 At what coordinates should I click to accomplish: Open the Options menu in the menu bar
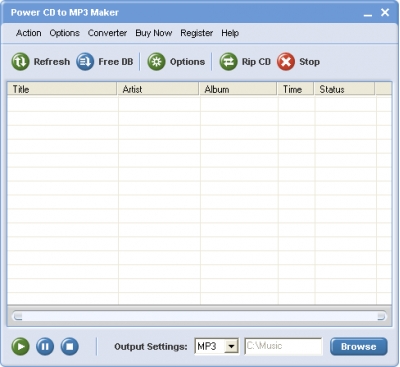pyautogui.click(x=65, y=33)
